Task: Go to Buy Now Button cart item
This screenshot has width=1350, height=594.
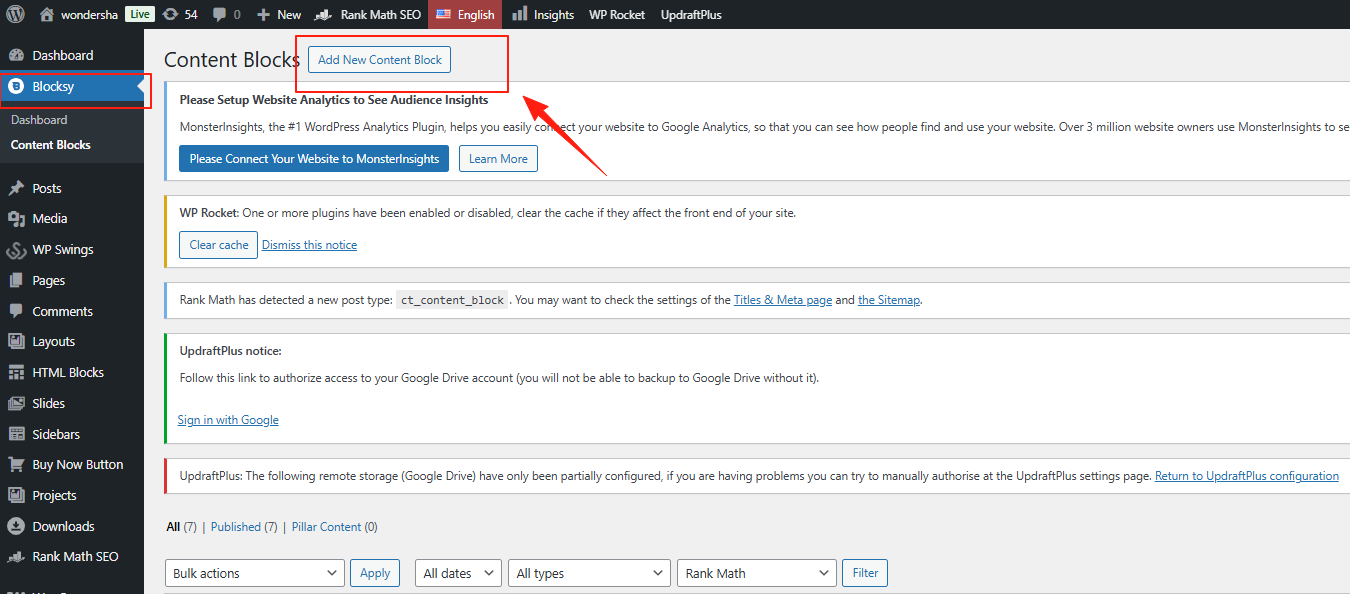Action: point(77,464)
